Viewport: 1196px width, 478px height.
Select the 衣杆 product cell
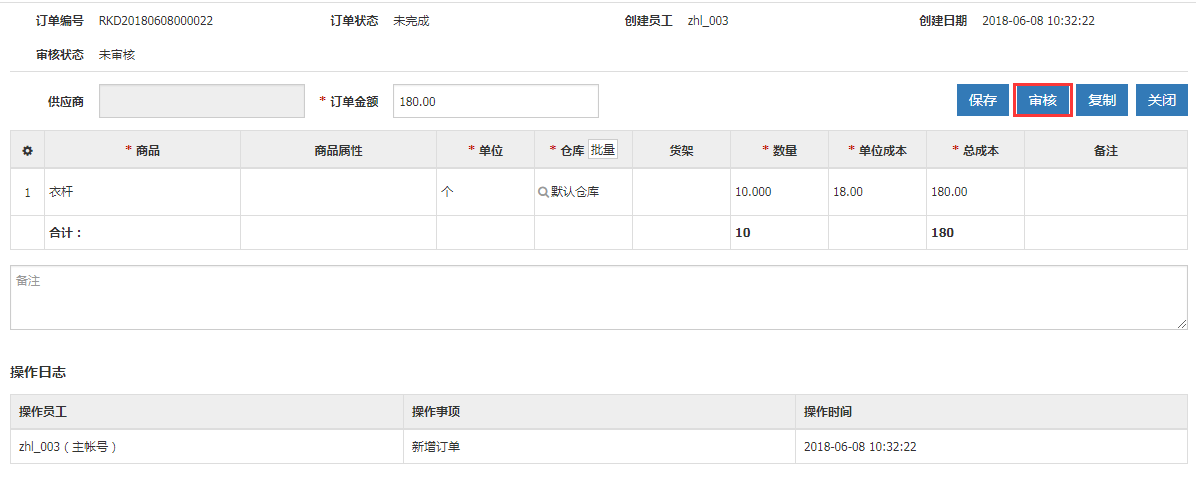point(142,192)
